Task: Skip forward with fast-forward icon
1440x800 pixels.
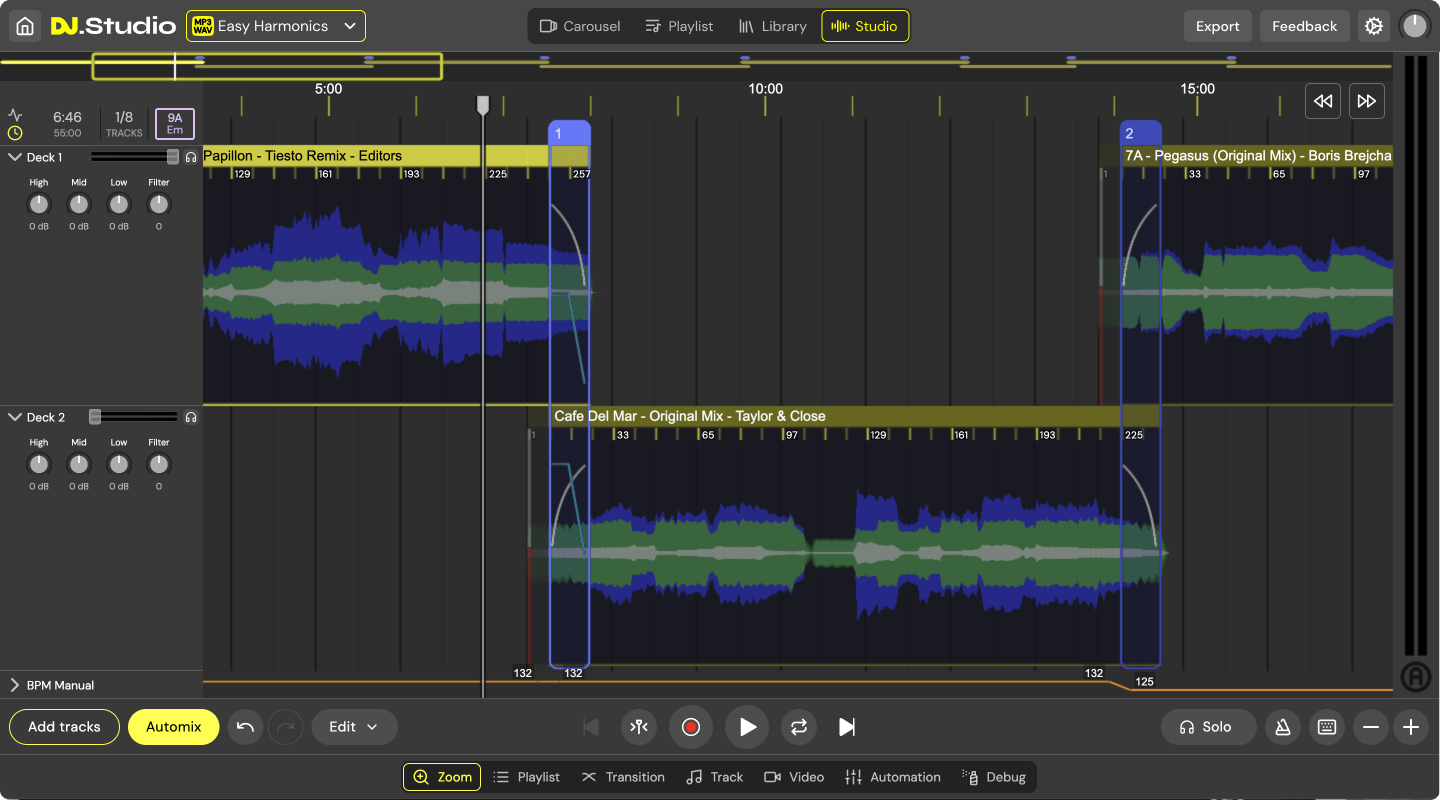Action: (1366, 101)
